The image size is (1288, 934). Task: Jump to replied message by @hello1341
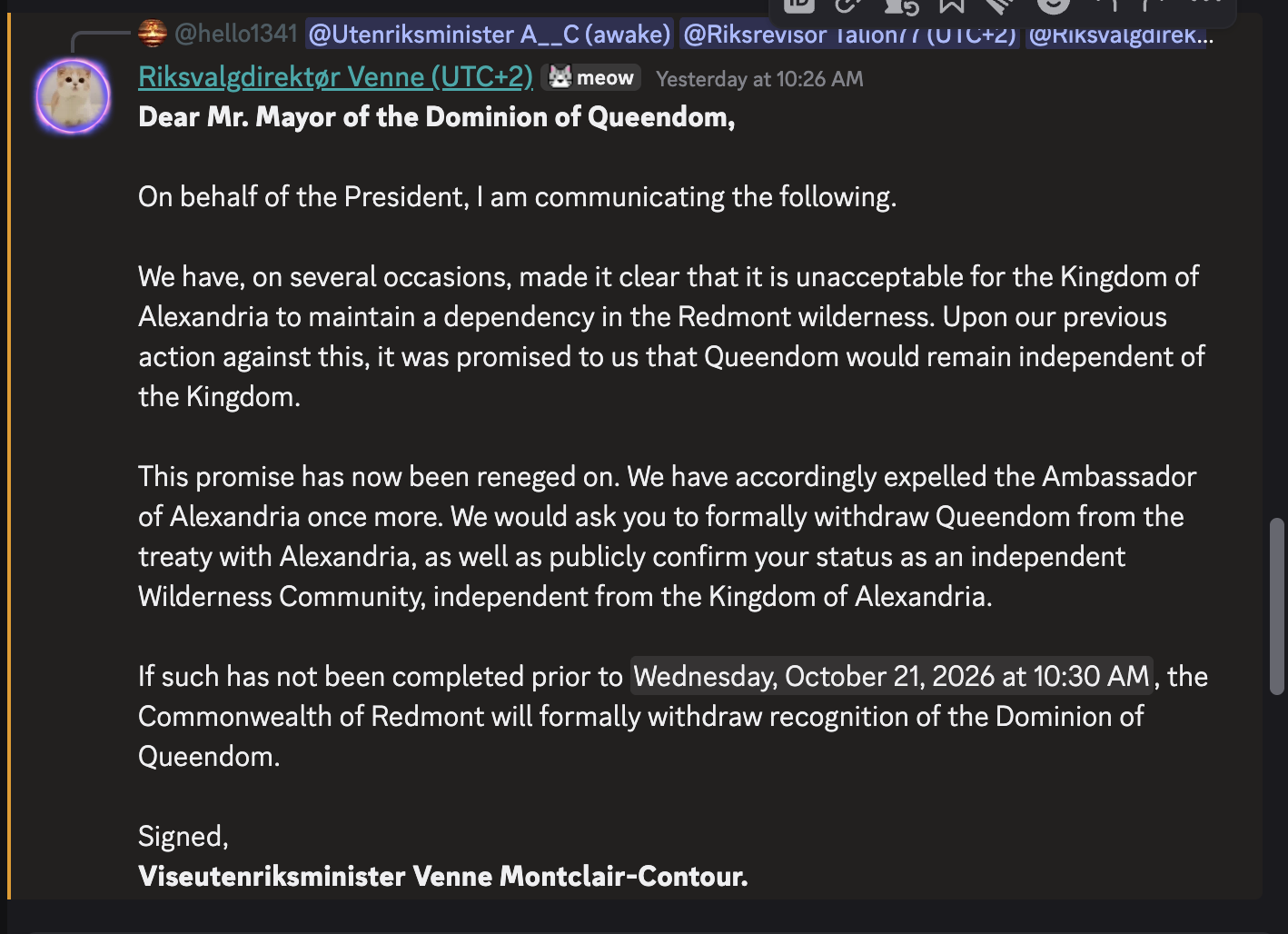pos(236,34)
